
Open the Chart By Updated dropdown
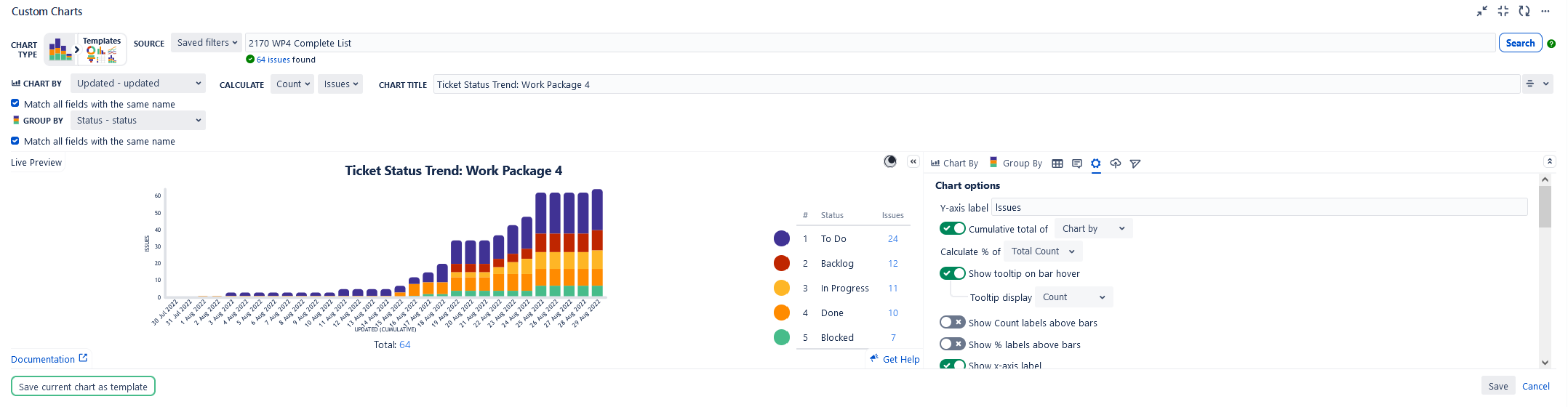(138, 84)
